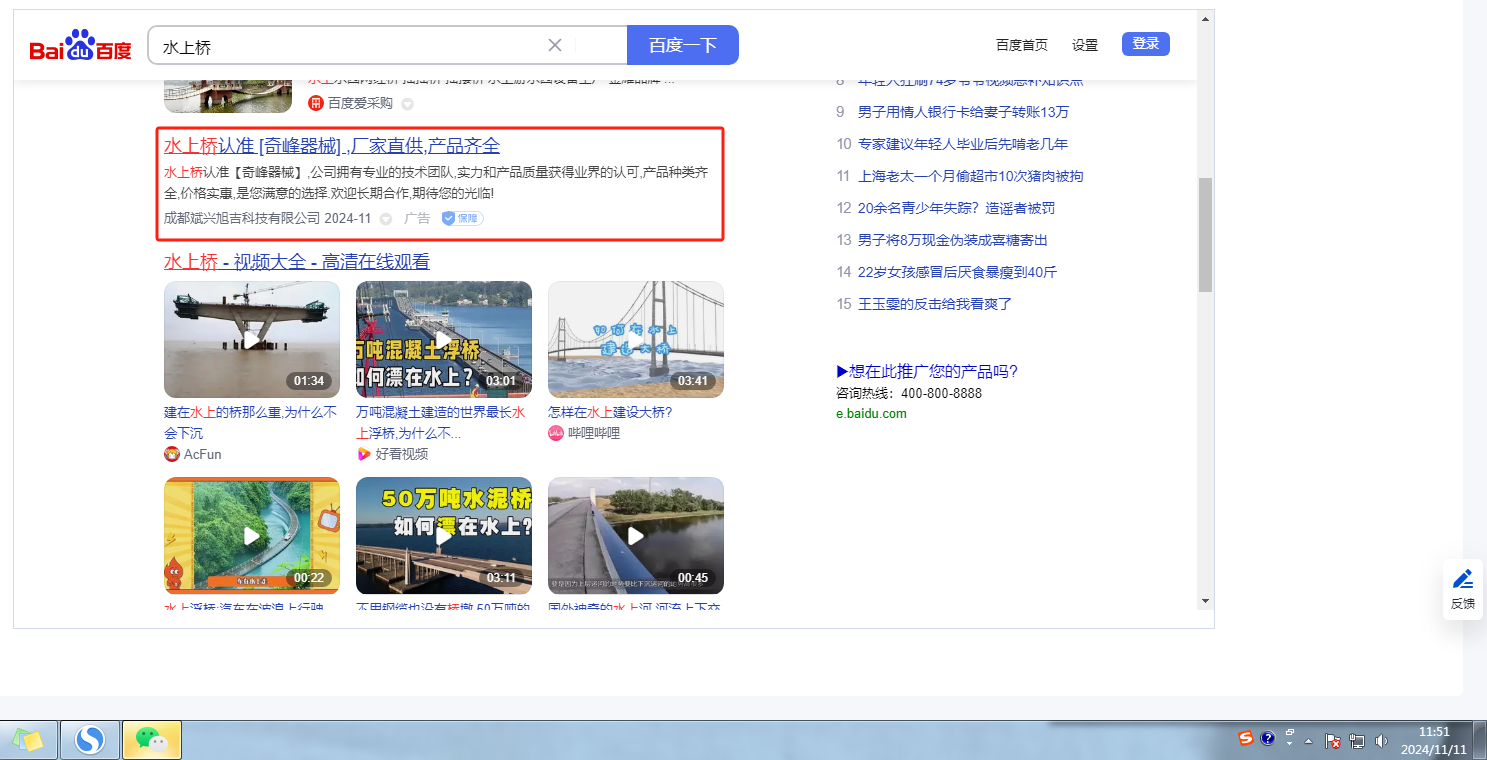Click the 哔哩哔哩 source icon
Image resolution: width=1487 pixels, height=760 pixels.
coord(556,433)
